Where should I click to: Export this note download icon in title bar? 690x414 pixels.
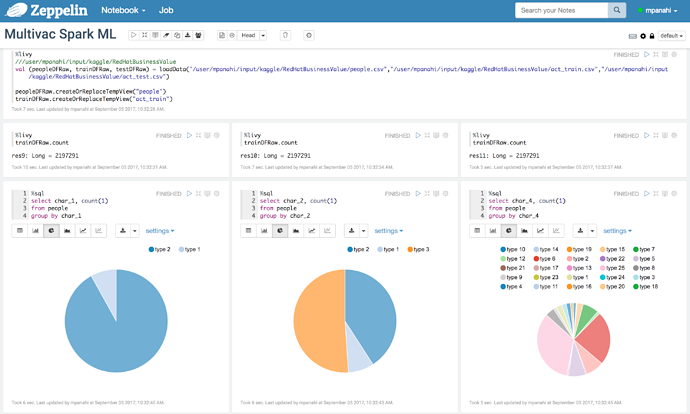tap(187, 35)
